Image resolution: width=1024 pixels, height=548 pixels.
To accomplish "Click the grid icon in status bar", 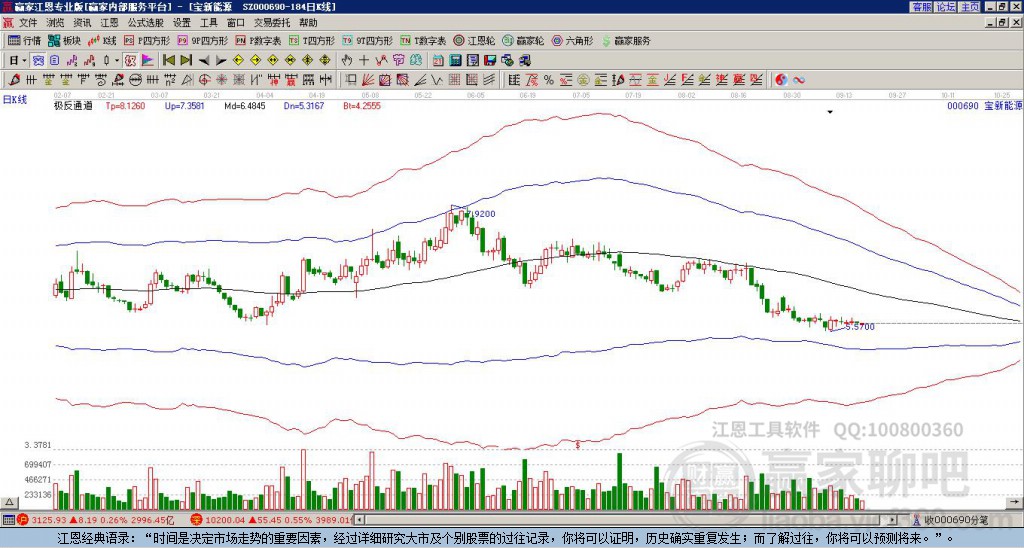I will coord(8,520).
